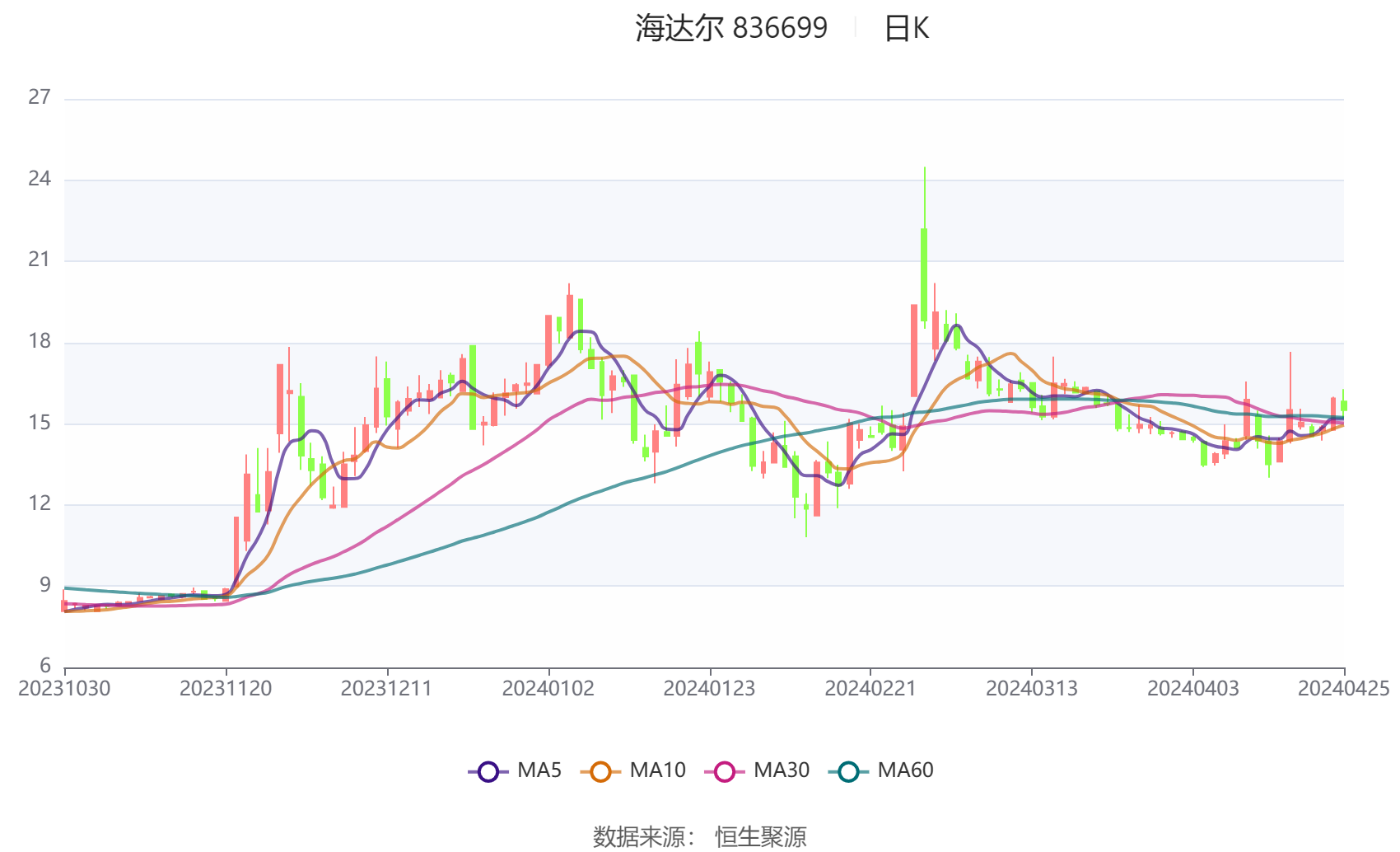Click the y-axis value 21
The image size is (1400, 852).
point(40,260)
